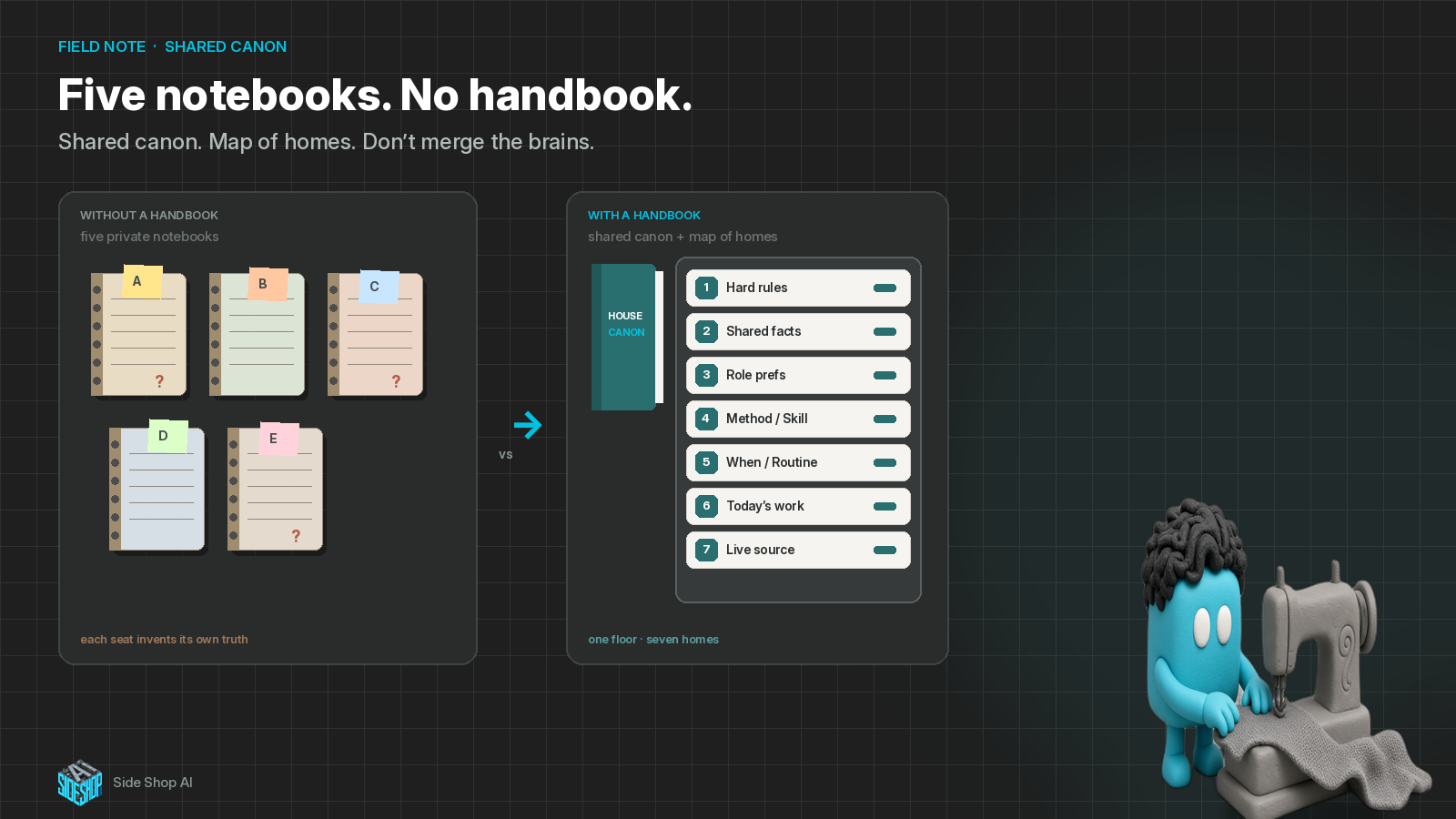This screenshot has width=1456, height=819.
Task: Click the blue right-pointing arrow
Action: pyautogui.click(x=528, y=425)
